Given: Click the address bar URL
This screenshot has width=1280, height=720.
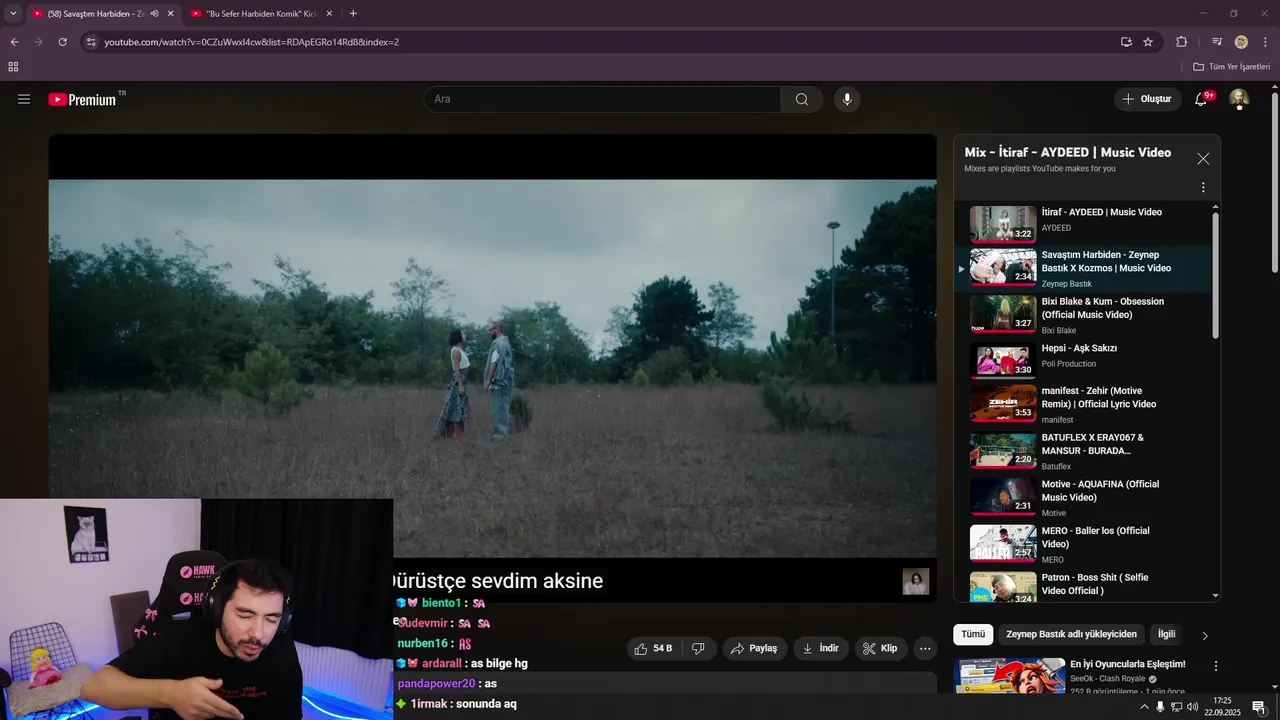Looking at the screenshot, I should (251, 42).
